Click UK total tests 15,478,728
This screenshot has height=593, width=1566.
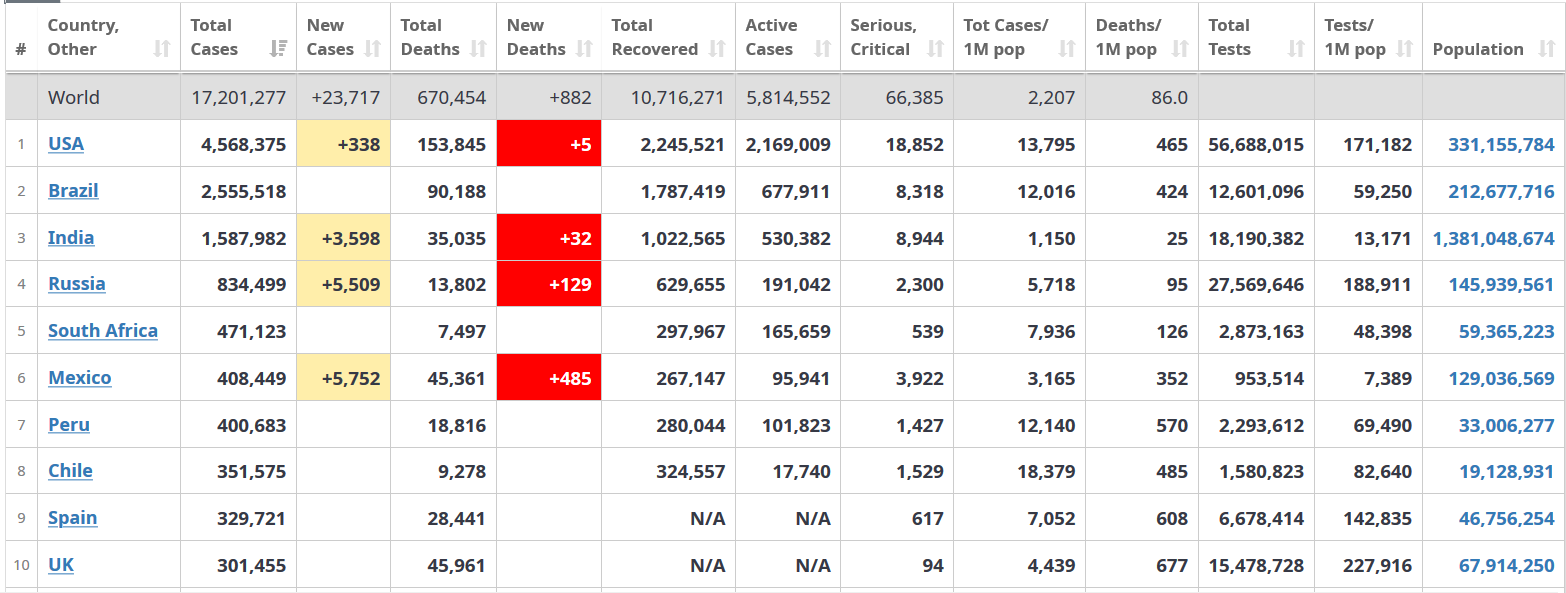(x=1256, y=566)
